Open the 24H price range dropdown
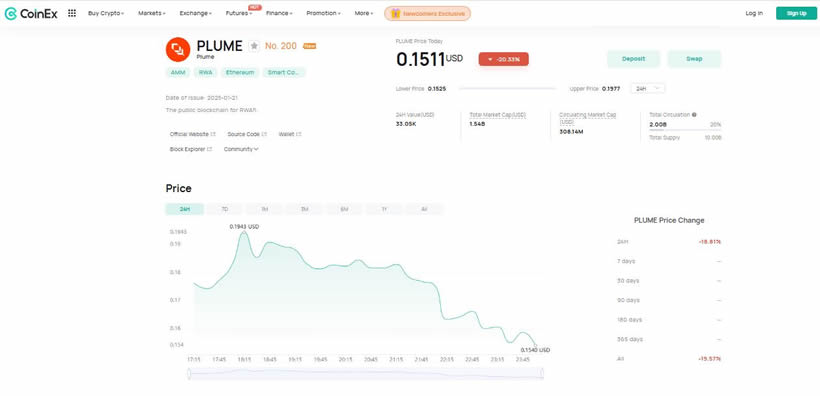The height and width of the screenshot is (396, 820). (647, 88)
